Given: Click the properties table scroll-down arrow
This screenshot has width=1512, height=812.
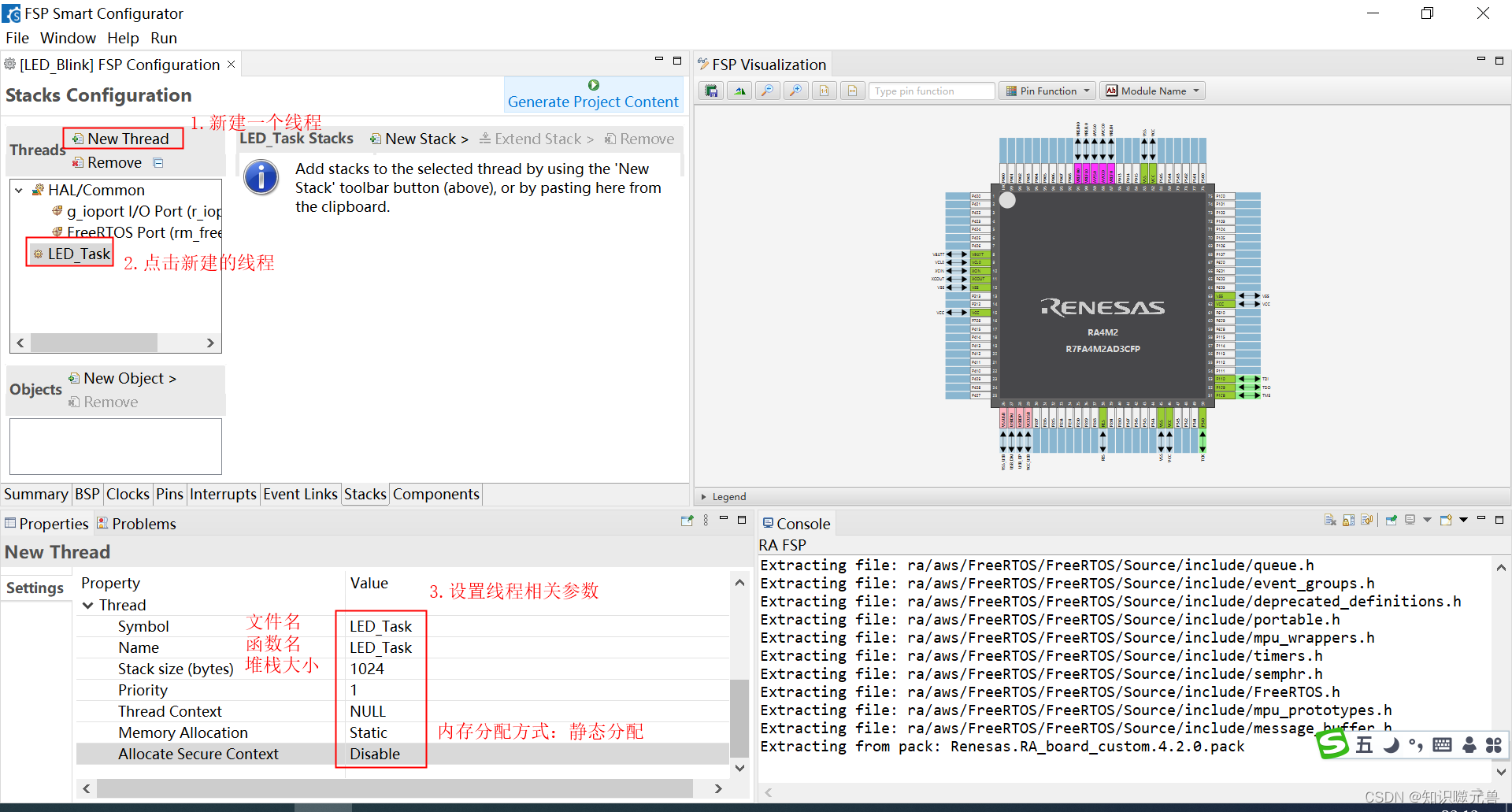Looking at the screenshot, I should coord(739,768).
